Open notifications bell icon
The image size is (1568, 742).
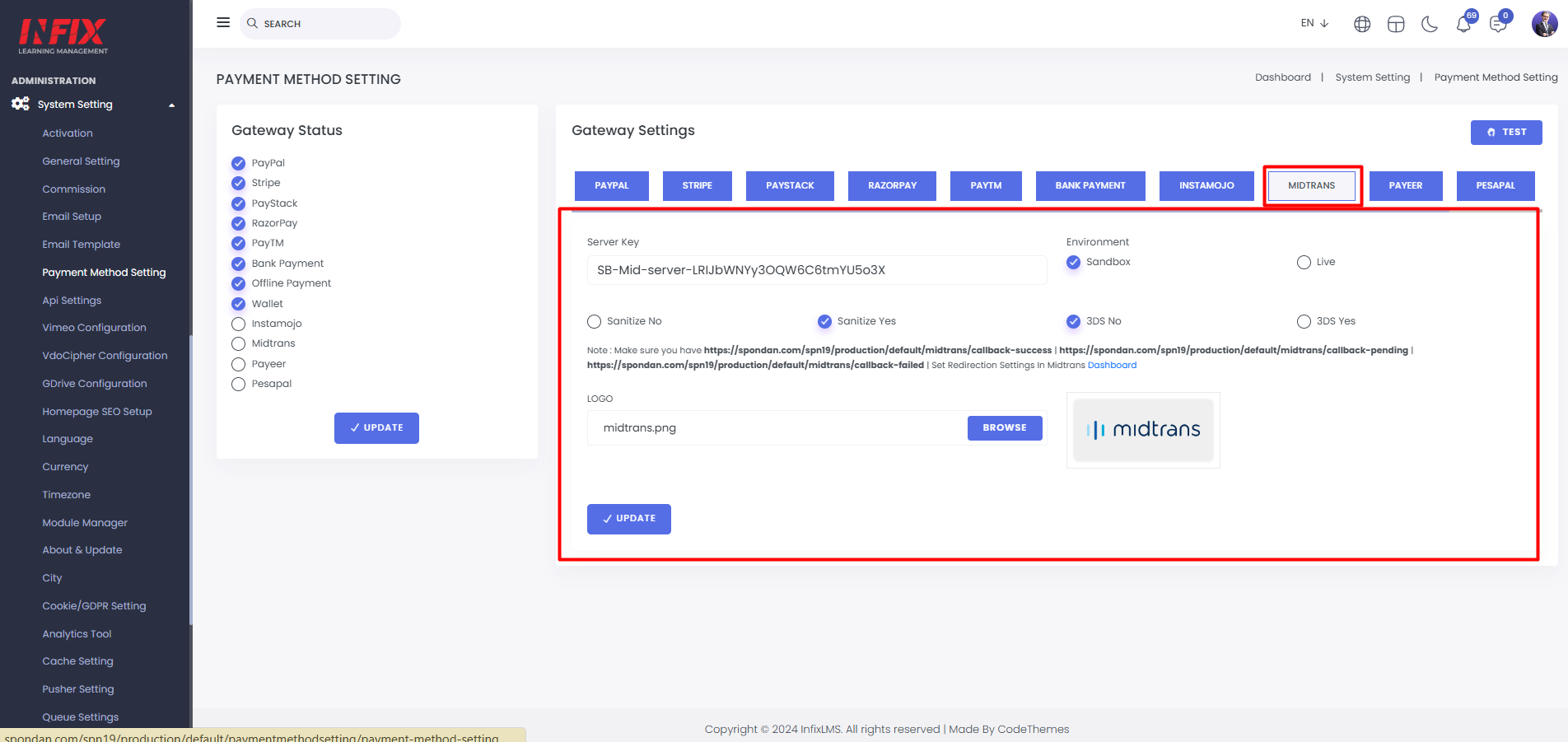click(1463, 24)
